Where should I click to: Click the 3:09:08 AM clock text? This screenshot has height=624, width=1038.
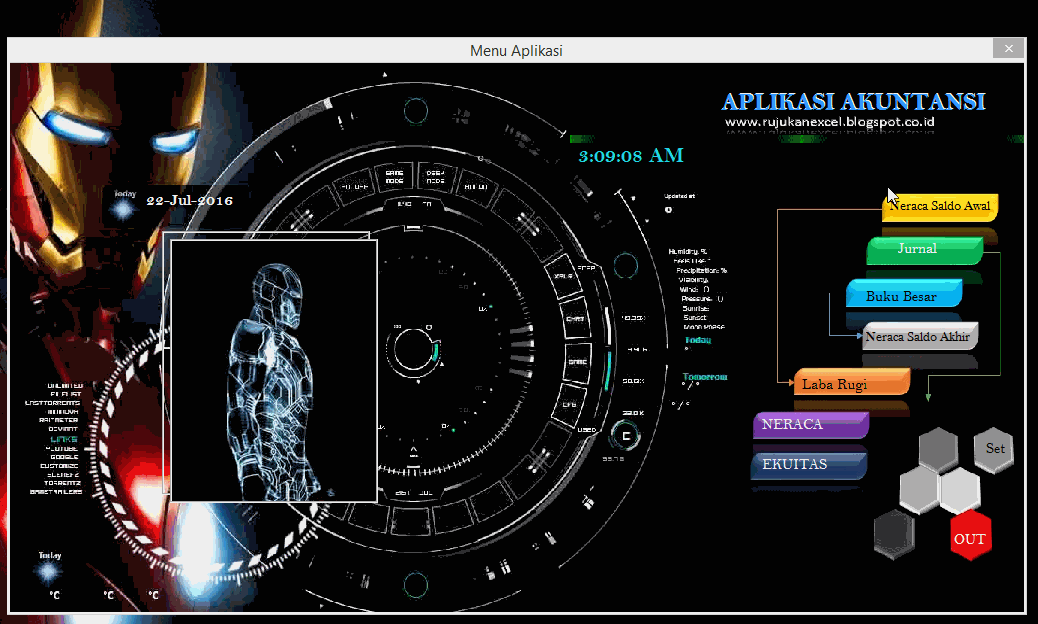point(631,156)
